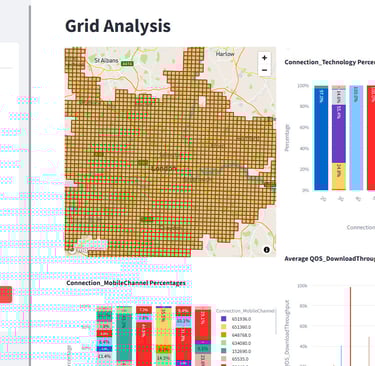Screen dimensions: 375x366
Task: Click the Harlow label on the map
Action: pos(225,54)
